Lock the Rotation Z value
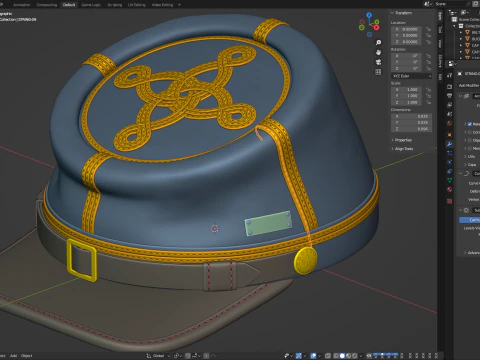The width and height of the screenshot is (480, 360). (429, 68)
